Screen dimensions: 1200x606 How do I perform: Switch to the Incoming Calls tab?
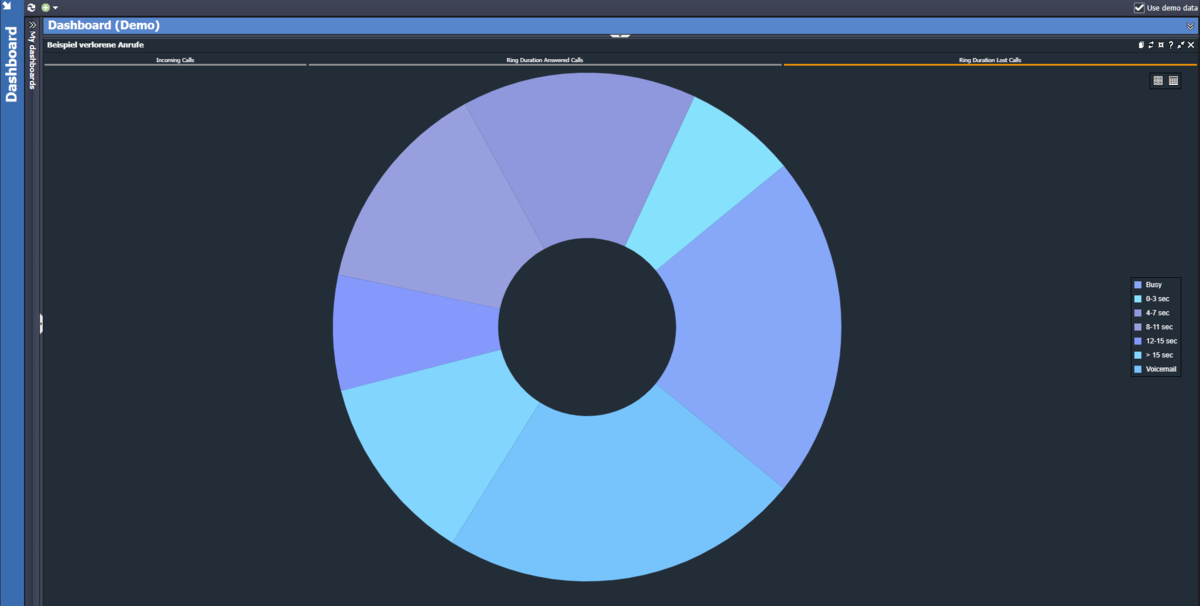175,60
